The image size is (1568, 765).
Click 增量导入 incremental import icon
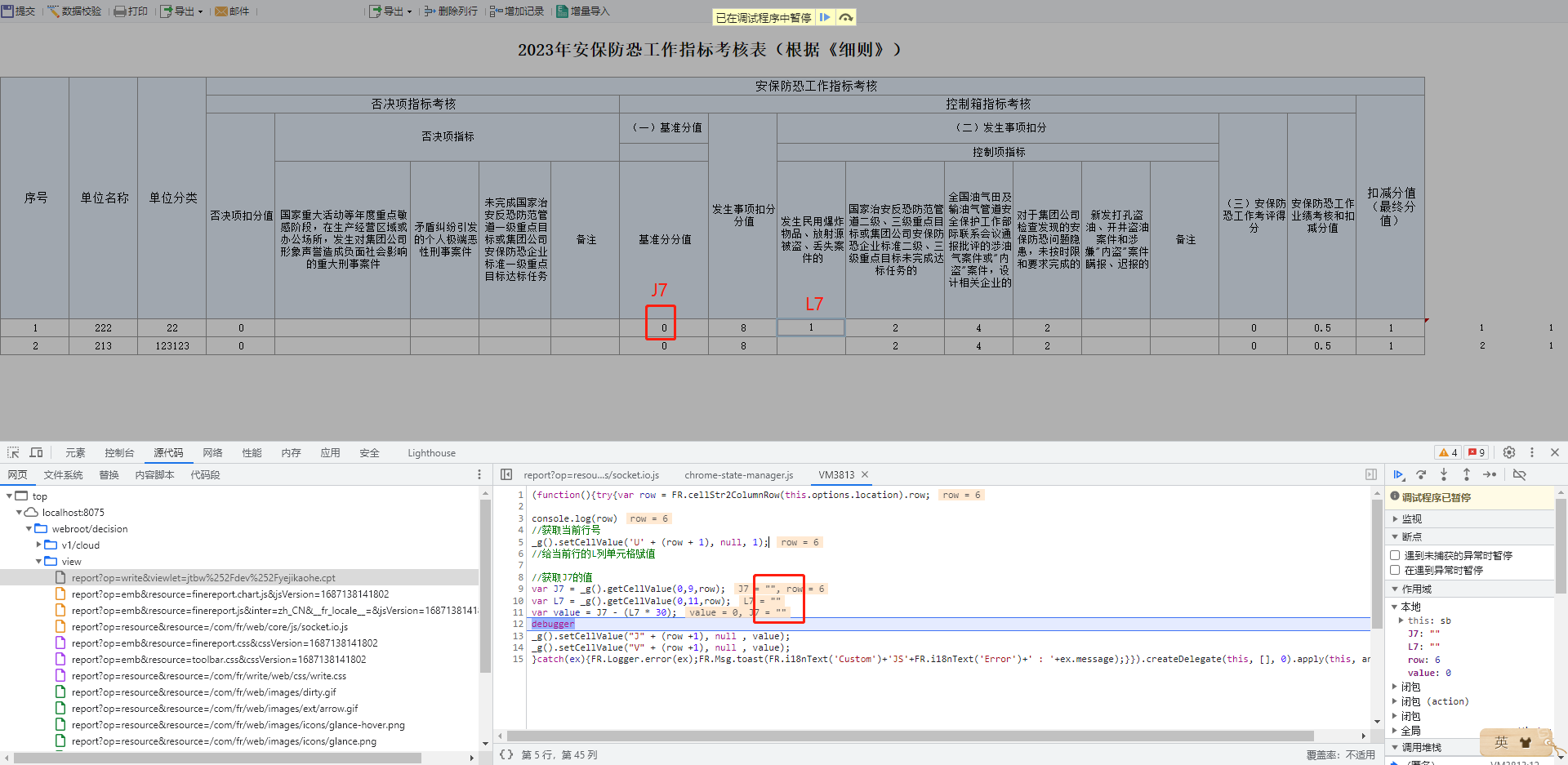(x=562, y=11)
